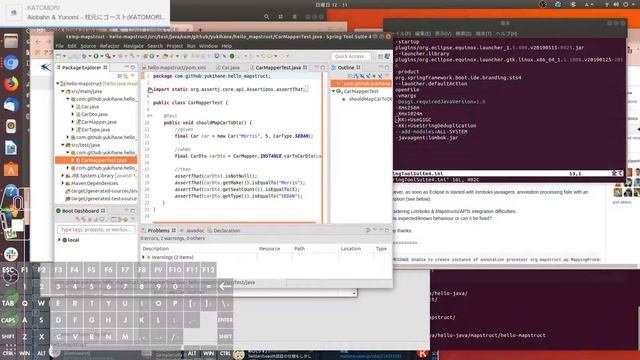Collapse the hello-mapstruct project node

(x=58, y=83)
